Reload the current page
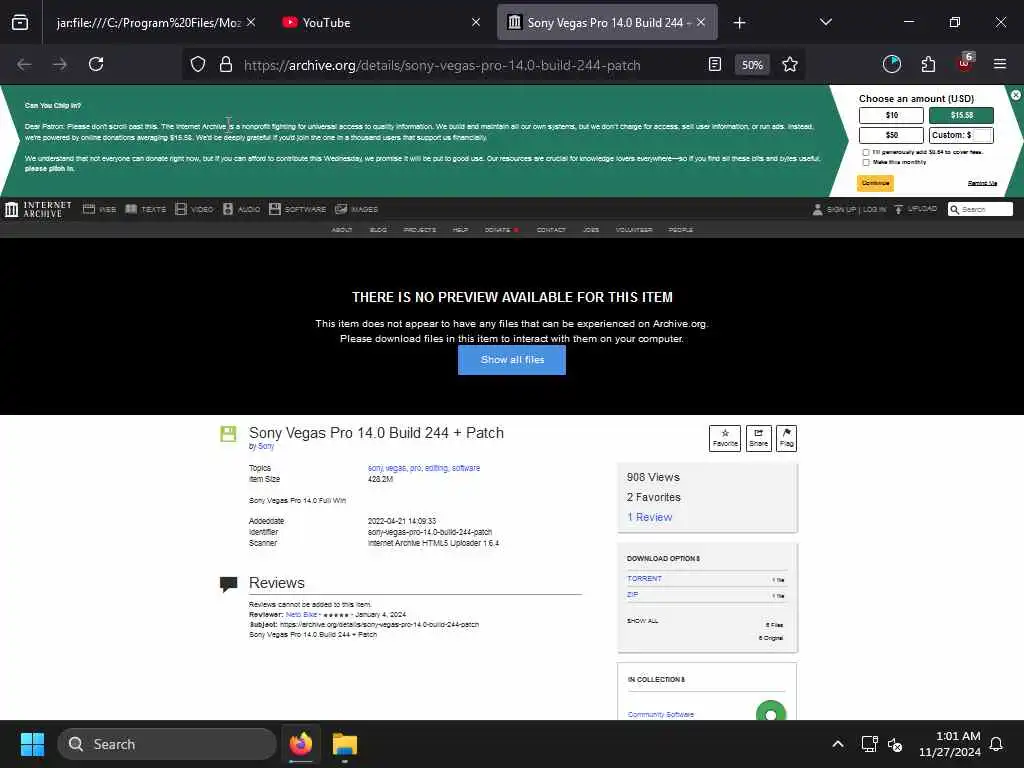 (96, 64)
